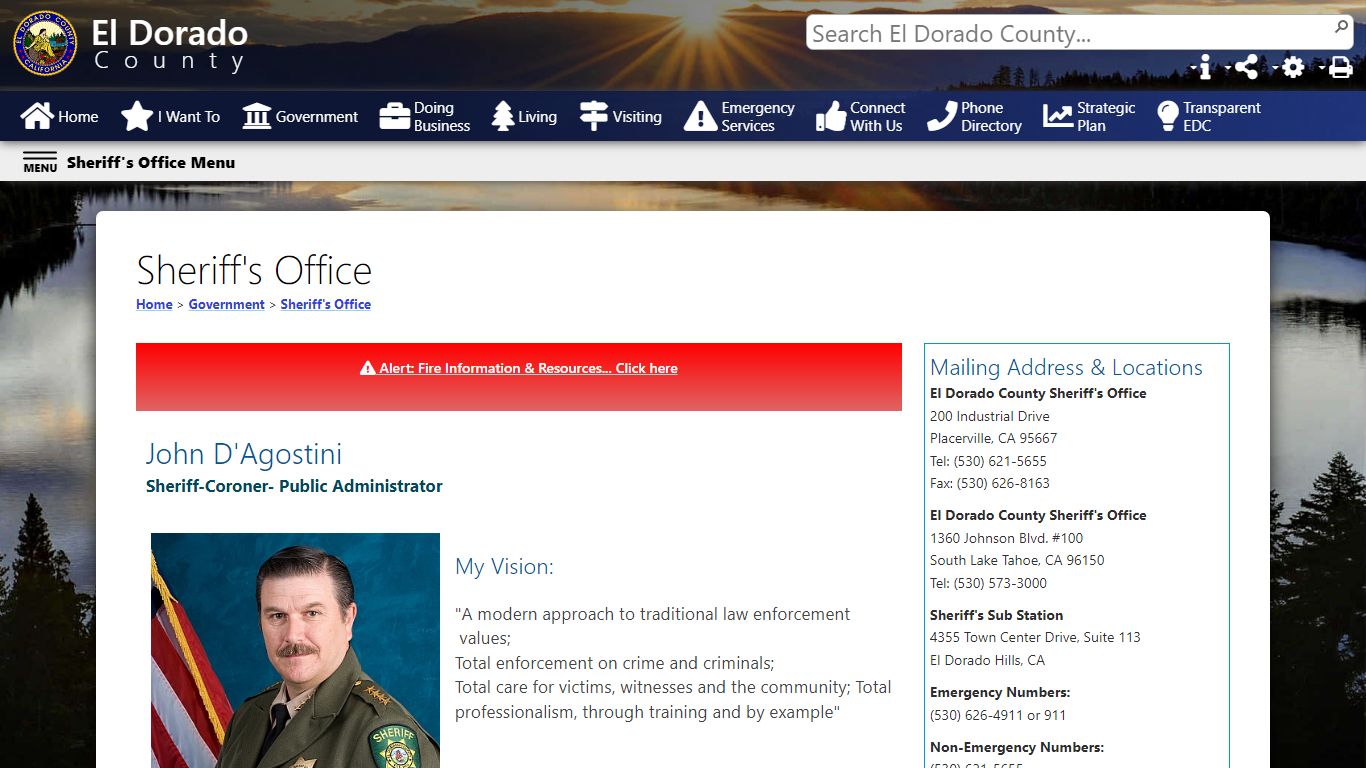The width and height of the screenshot is (1366, 768).
Task: Click the El Dorado Hills, CA line
Action: (x=987, y=660)
